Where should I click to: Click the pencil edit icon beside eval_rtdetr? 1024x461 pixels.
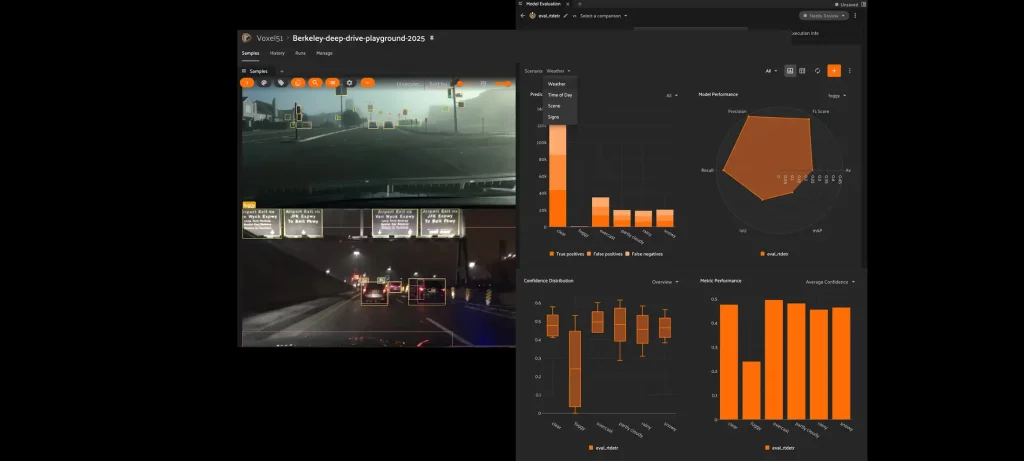tap(566, 16)
